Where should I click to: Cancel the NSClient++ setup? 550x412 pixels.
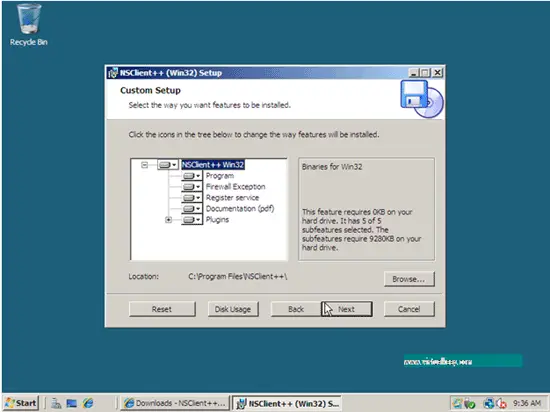[x=409, y=309]
